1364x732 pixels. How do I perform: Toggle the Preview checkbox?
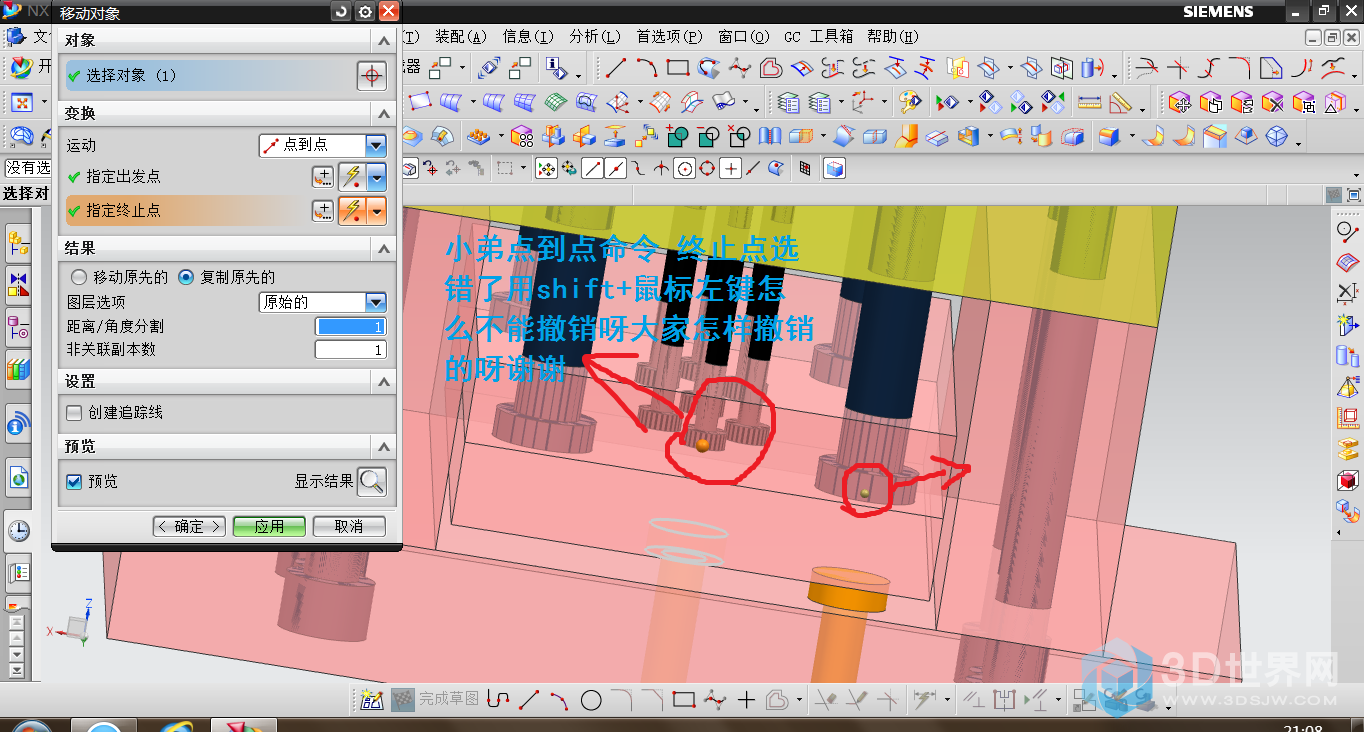click(74, 482)
